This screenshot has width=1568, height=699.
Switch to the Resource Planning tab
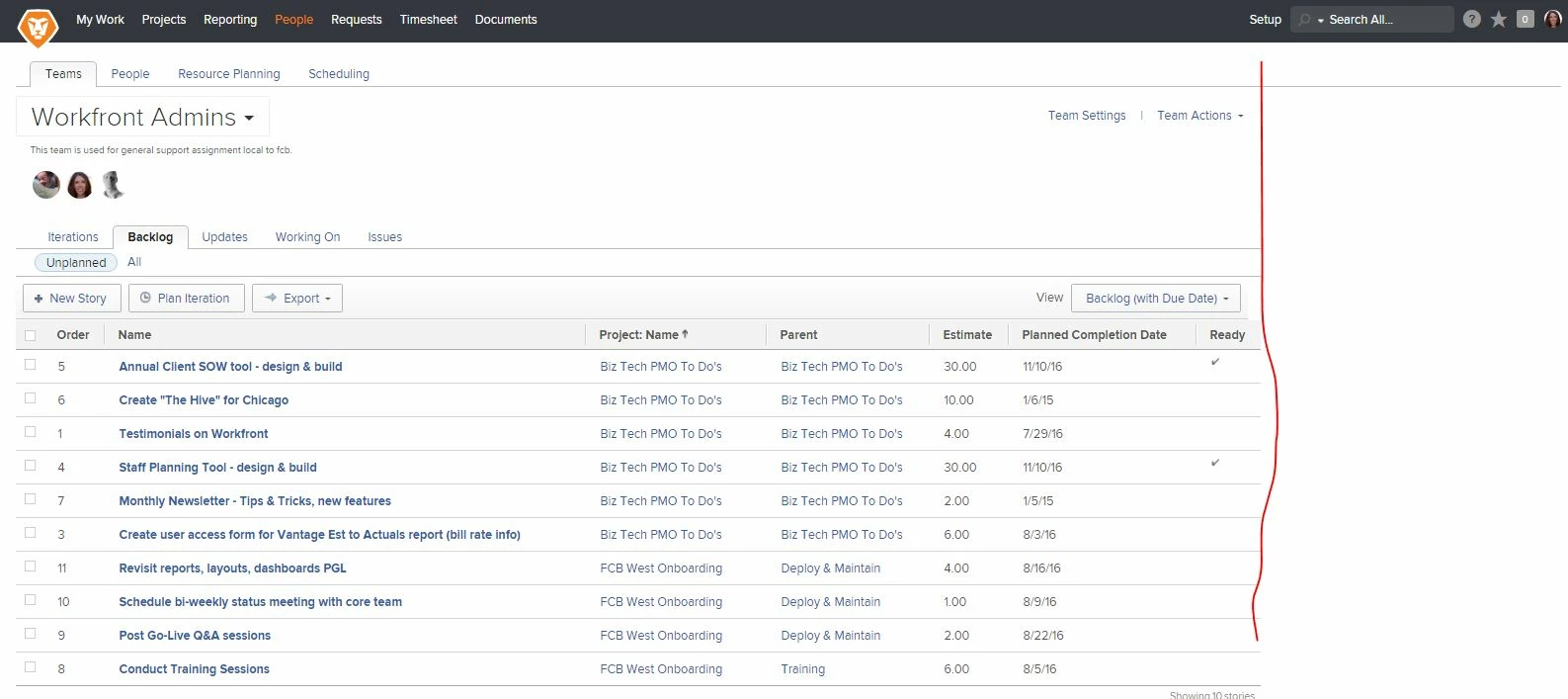pos(229,74)
